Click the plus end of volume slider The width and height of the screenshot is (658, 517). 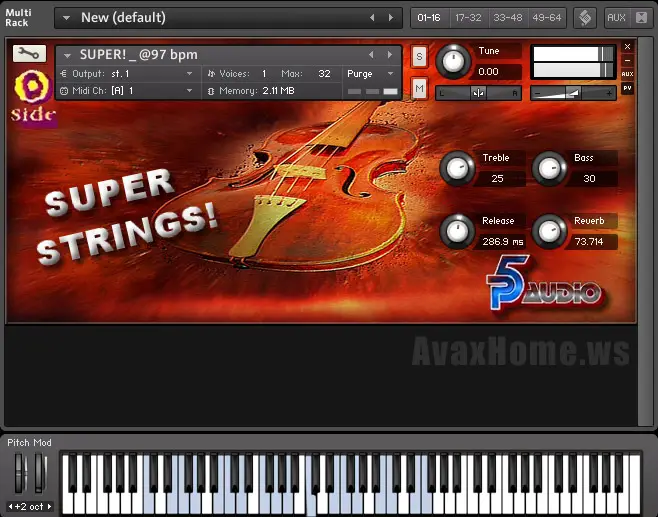click(609, 93)
